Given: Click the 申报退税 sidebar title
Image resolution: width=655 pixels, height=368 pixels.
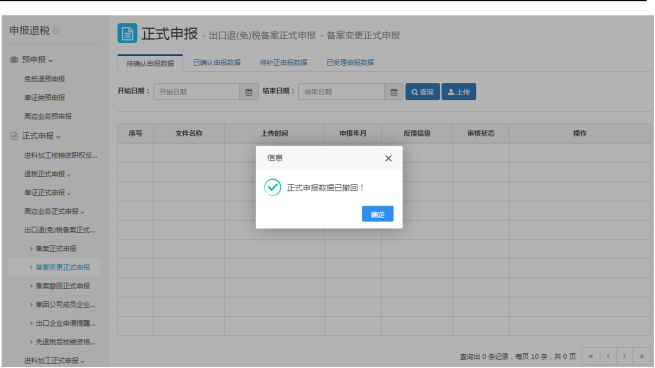Looking at the screenshot, I should (x=29, y=30).
